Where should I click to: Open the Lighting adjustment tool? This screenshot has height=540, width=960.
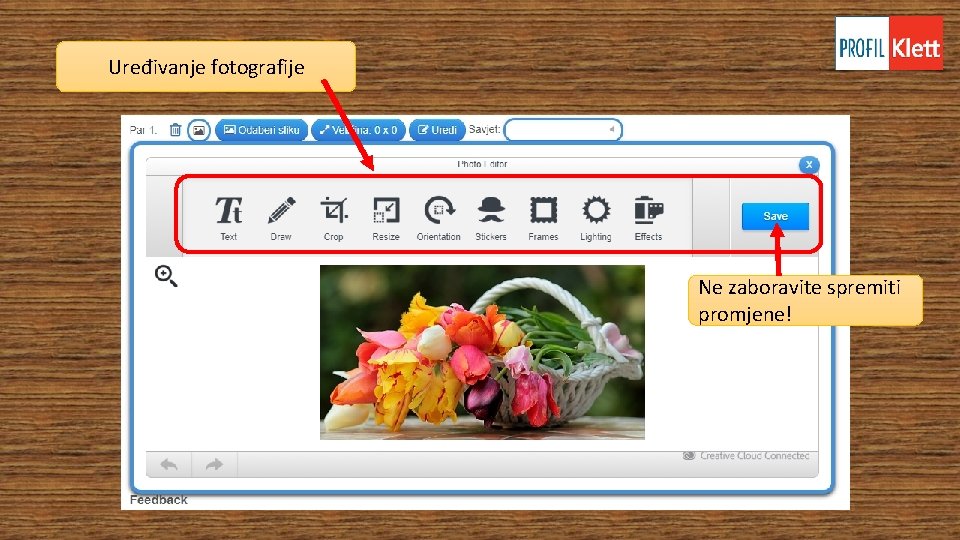[596, 218]
